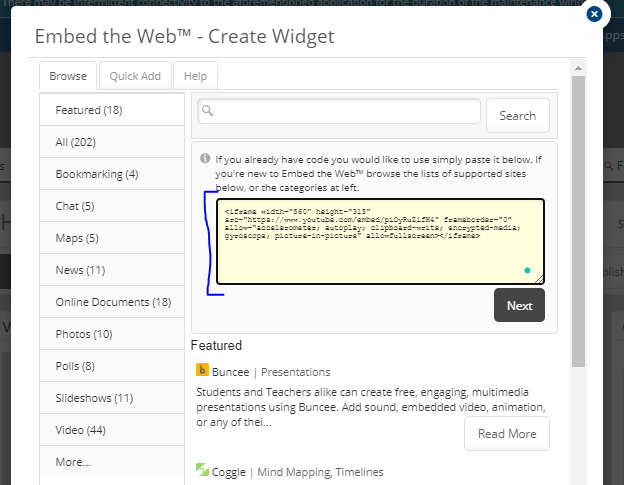The image size is (624, 485).
Task: Close the Create Widget dialog
Action: [594, 14]
